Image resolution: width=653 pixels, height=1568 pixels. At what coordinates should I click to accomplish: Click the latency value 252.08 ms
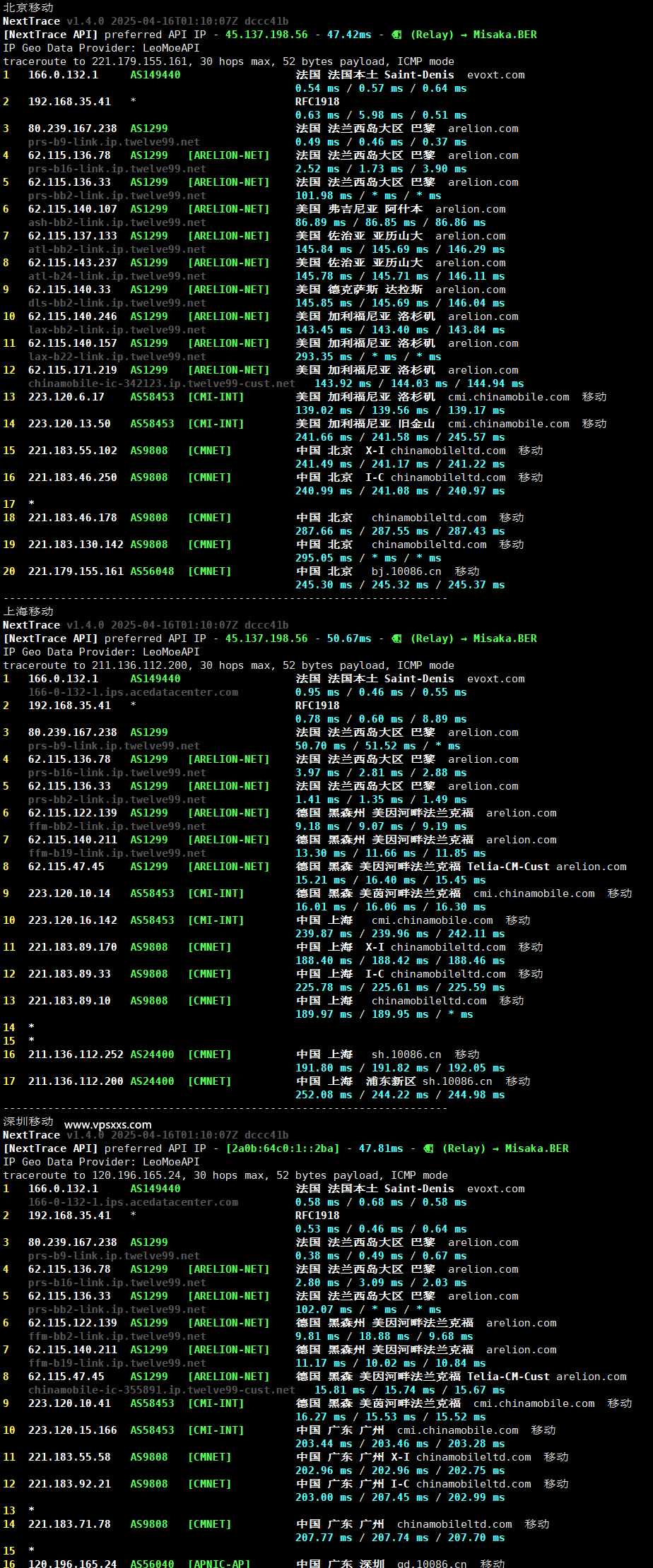[324, 1095]
